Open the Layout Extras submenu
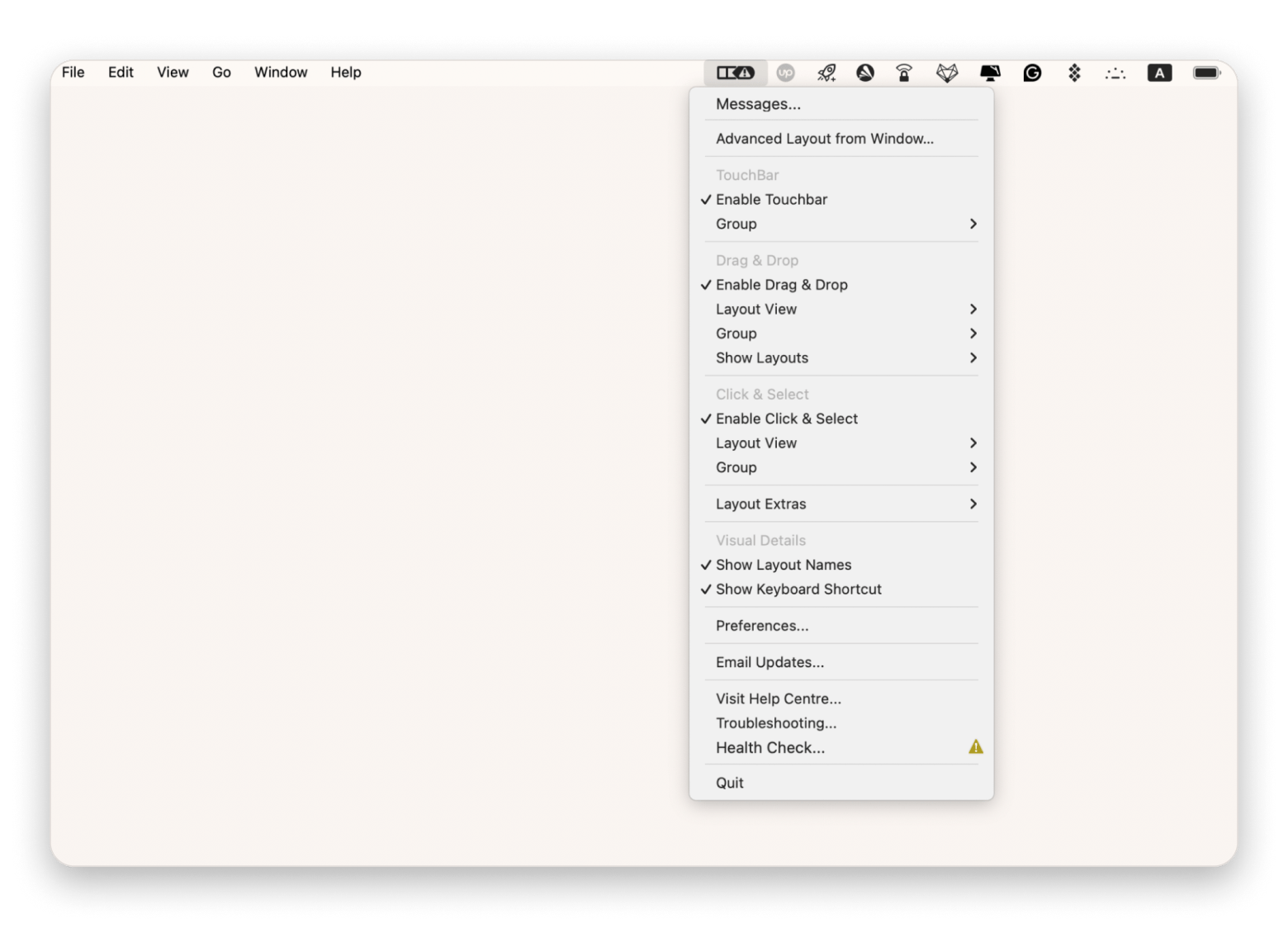 (x=760, y=504)
